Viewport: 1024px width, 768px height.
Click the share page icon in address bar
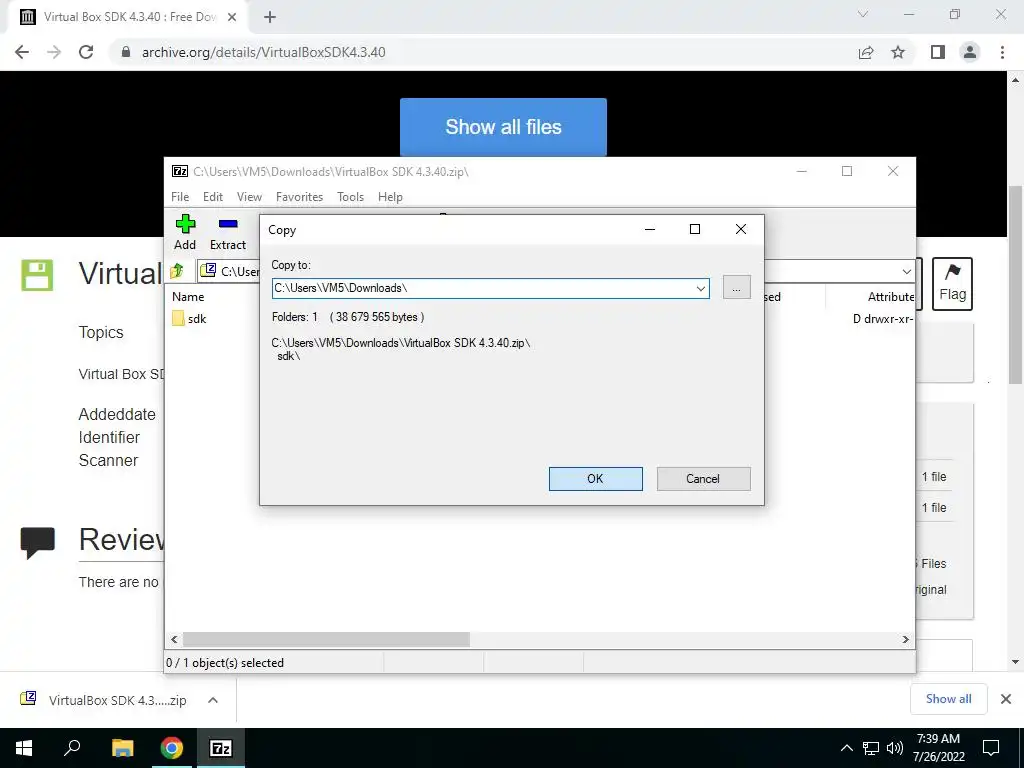866,52
